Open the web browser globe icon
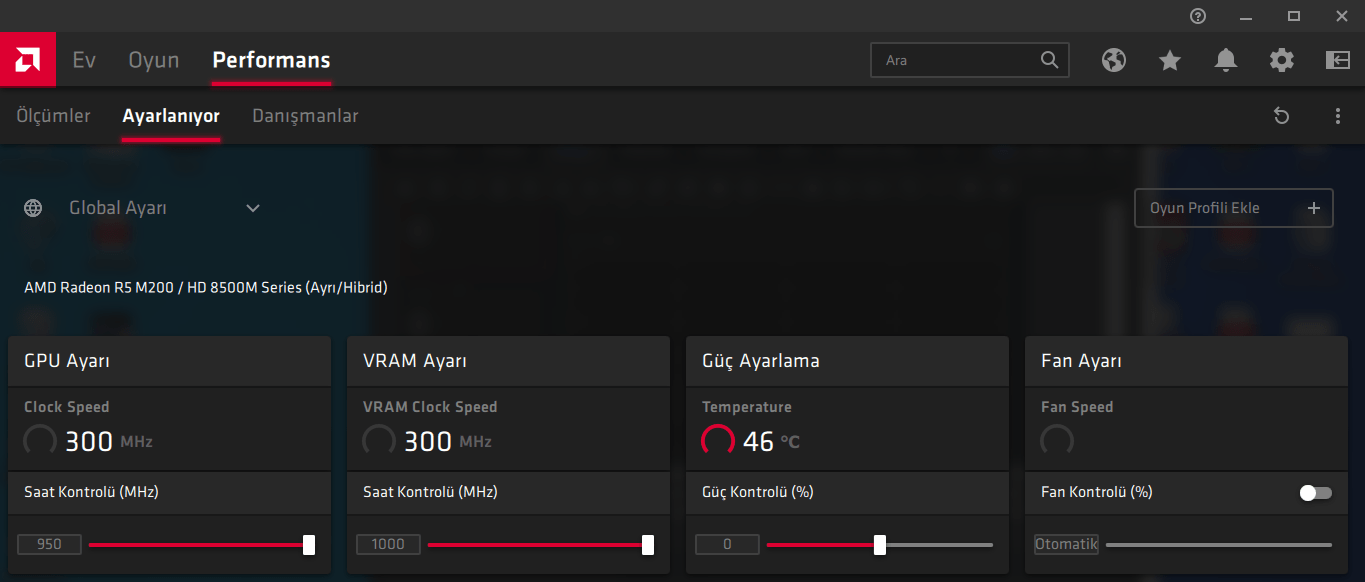Screen dimensions: 1365x582 (x=1114, y=60)
